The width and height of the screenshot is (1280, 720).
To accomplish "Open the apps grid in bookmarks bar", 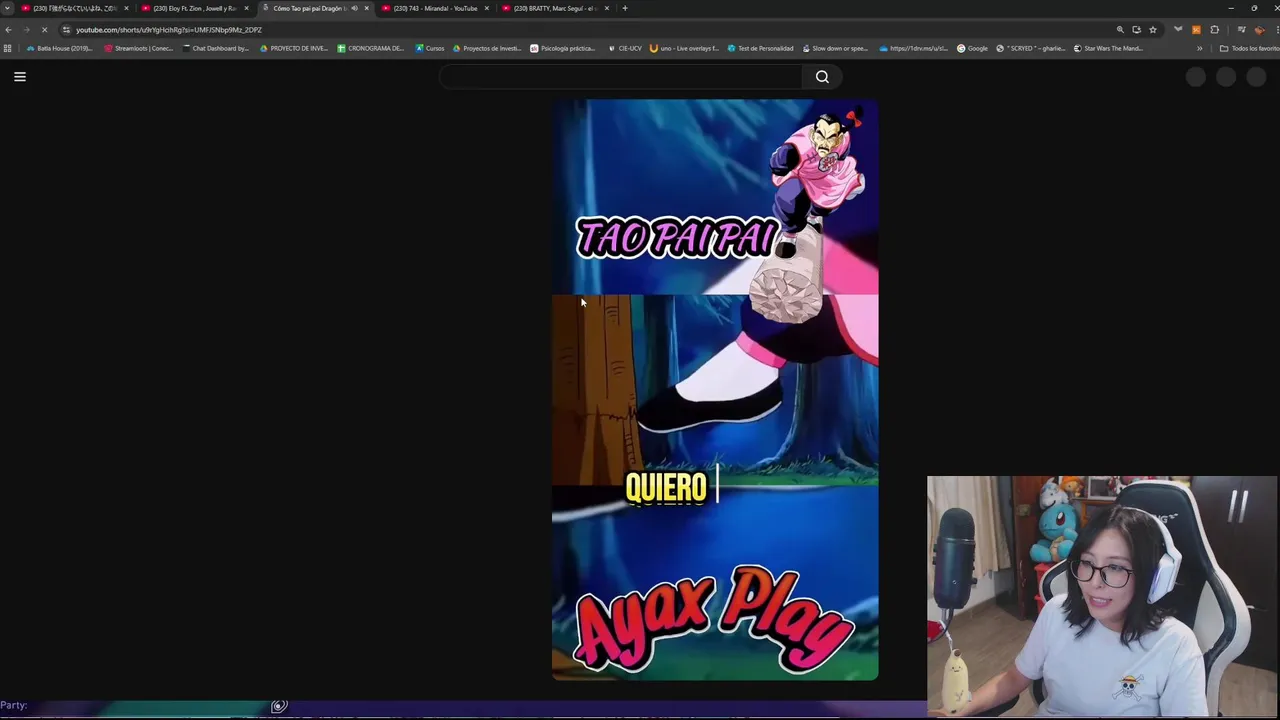I will (8, 48).
